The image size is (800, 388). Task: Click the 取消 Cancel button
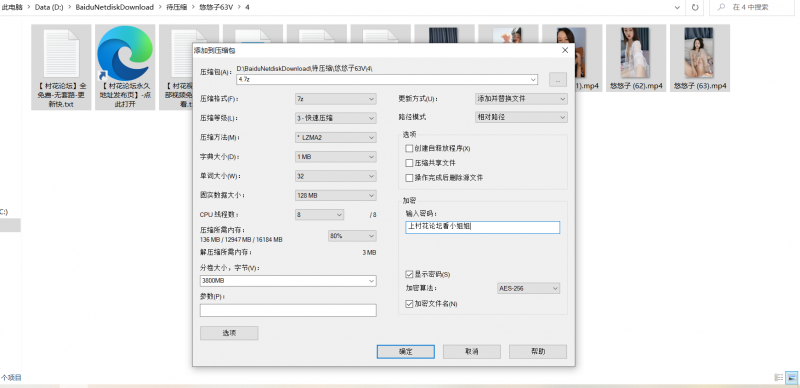(x=472, y=352)
